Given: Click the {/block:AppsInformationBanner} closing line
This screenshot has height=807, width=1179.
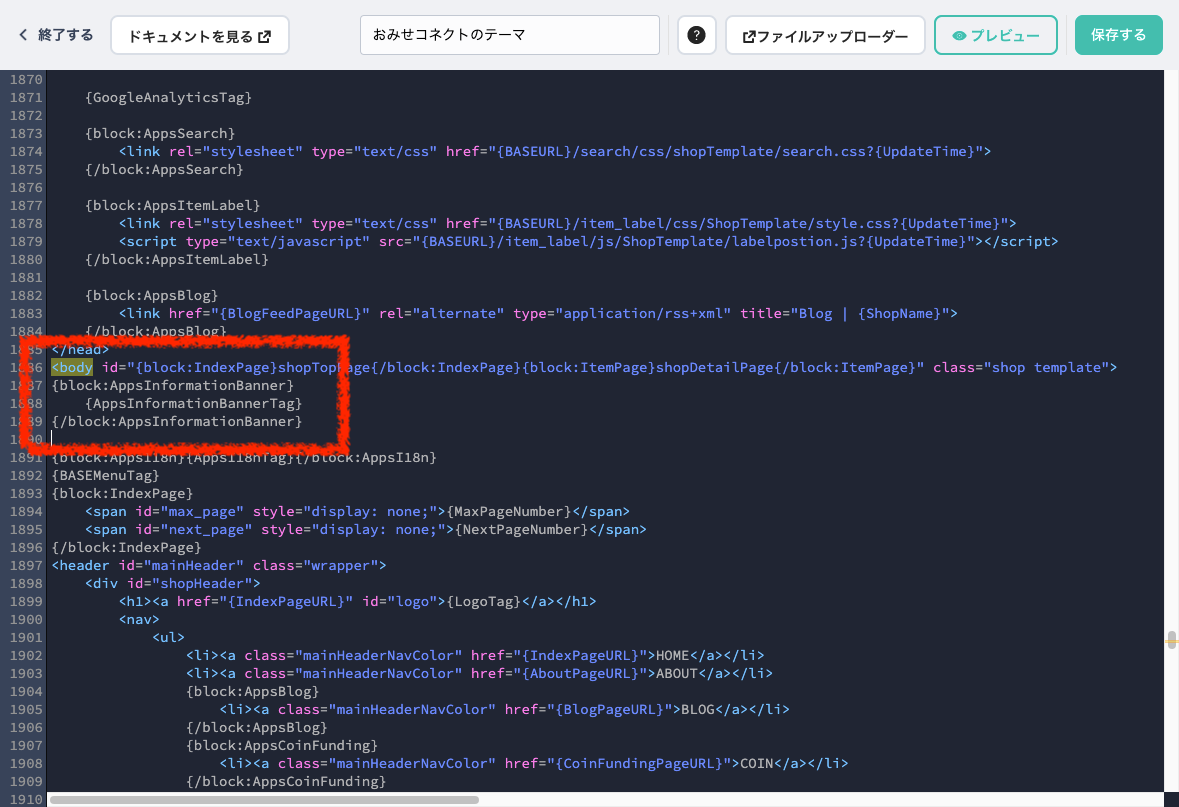Looking at the screenshot, I should 177,421.
